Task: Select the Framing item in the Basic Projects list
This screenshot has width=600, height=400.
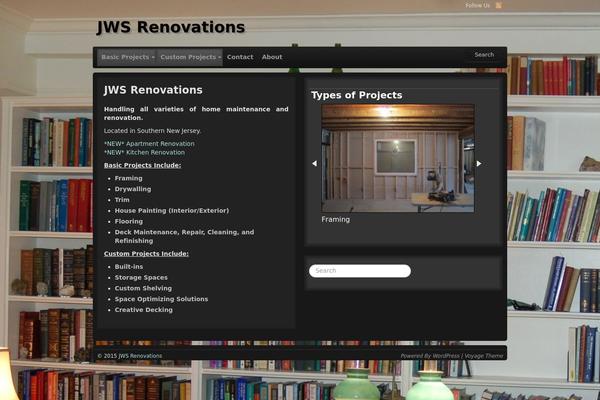Action: (129, 178)
